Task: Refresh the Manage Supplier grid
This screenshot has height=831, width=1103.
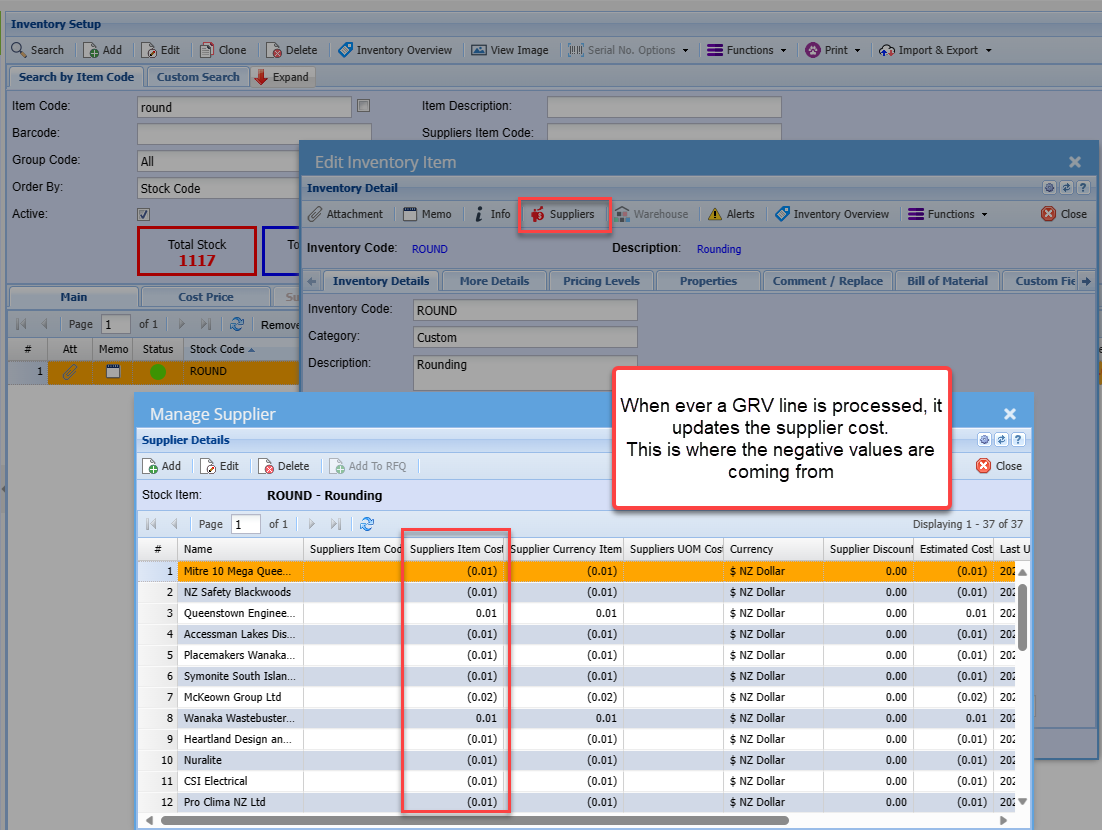Action: coord(367,524)
